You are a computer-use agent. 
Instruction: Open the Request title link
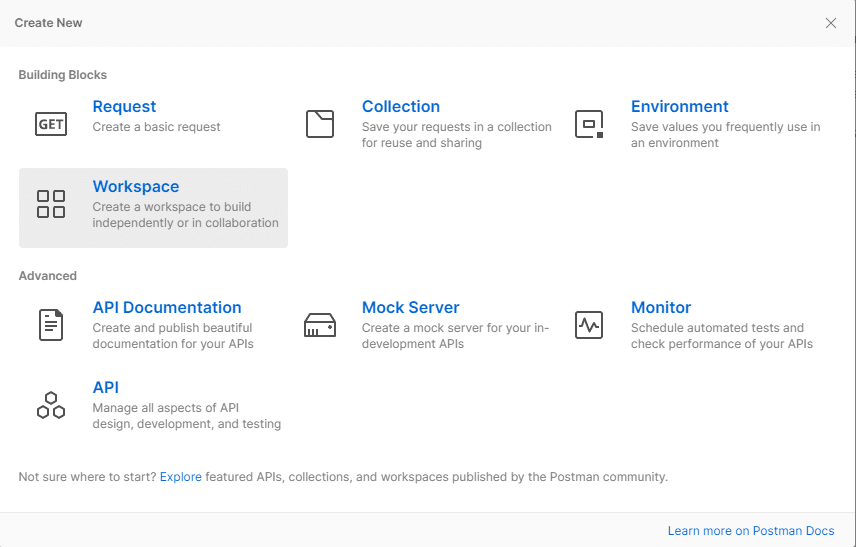pyautogui.click(x=124, y=107)
